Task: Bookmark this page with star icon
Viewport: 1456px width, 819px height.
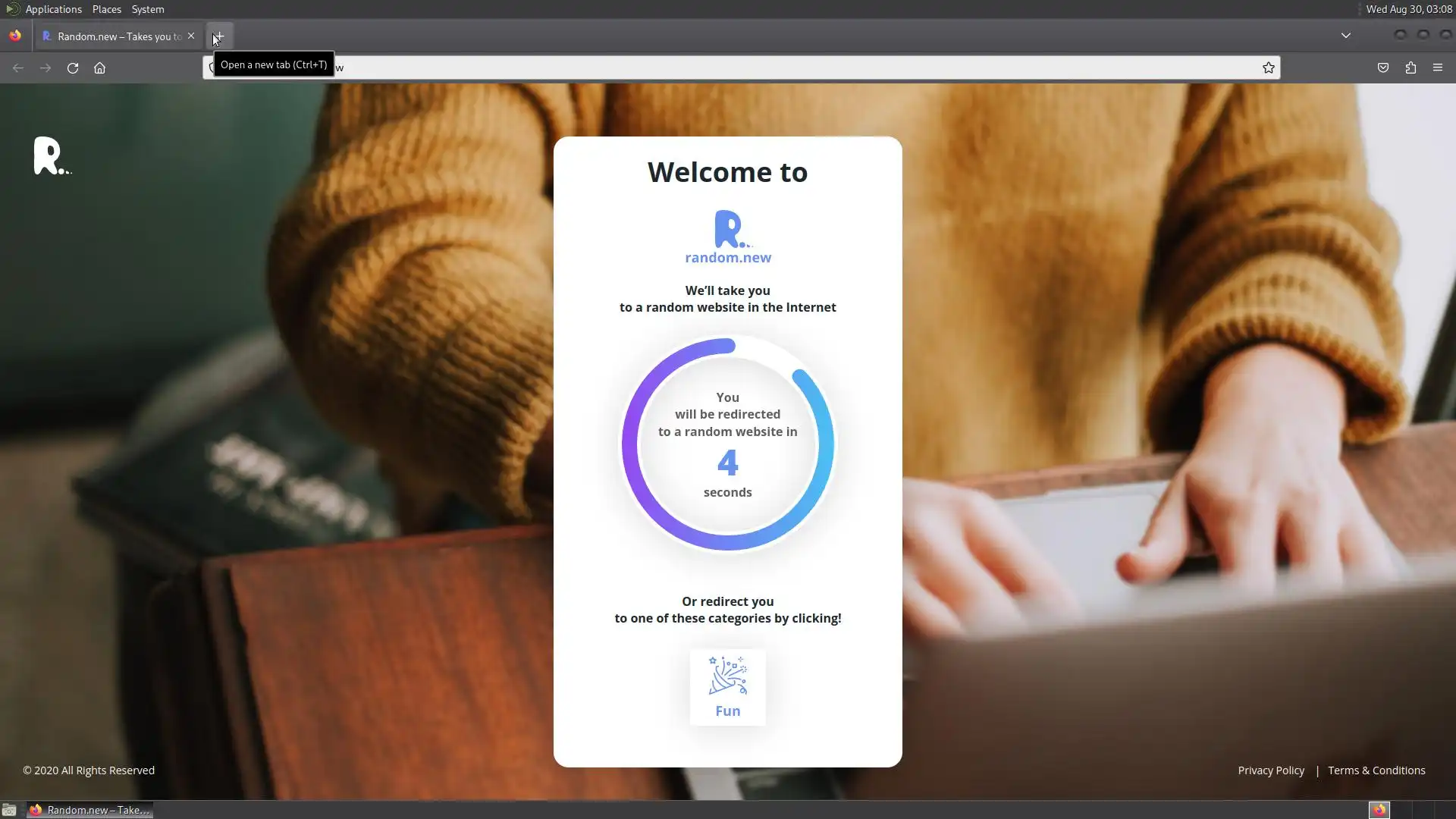Action: (x=1268, y=68)
